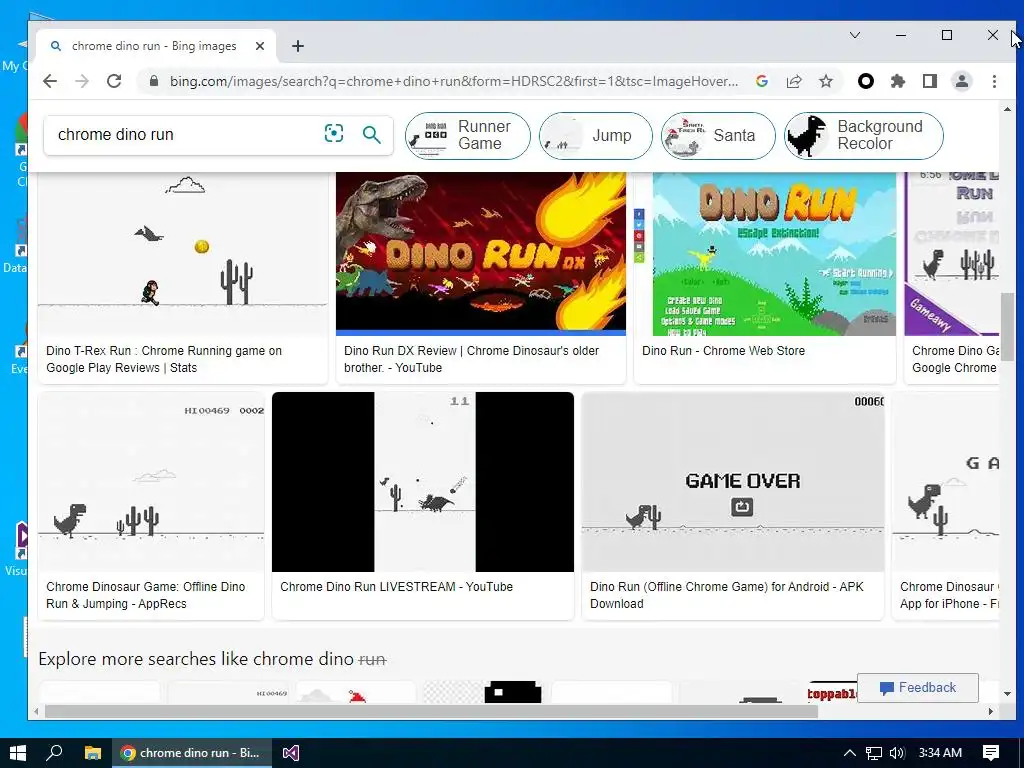The width and height of the screenshot is (1024, 768).
Task: Expand the tab search chevron
Action: 855,35
